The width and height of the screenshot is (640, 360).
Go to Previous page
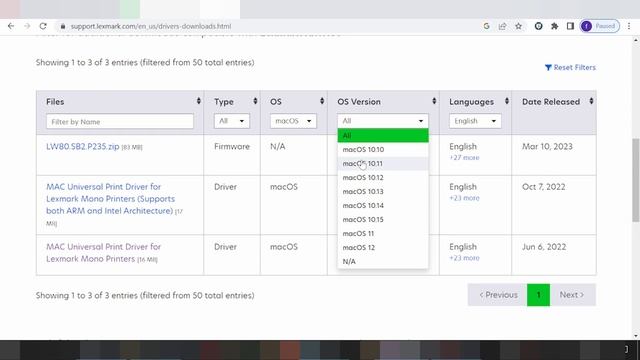pos(498,295)
